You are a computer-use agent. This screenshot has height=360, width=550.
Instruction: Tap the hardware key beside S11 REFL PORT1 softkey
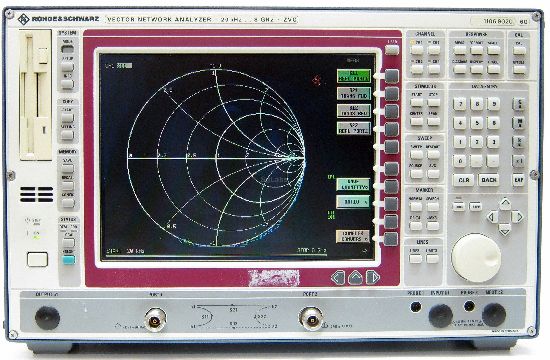(x=392, y=76)
